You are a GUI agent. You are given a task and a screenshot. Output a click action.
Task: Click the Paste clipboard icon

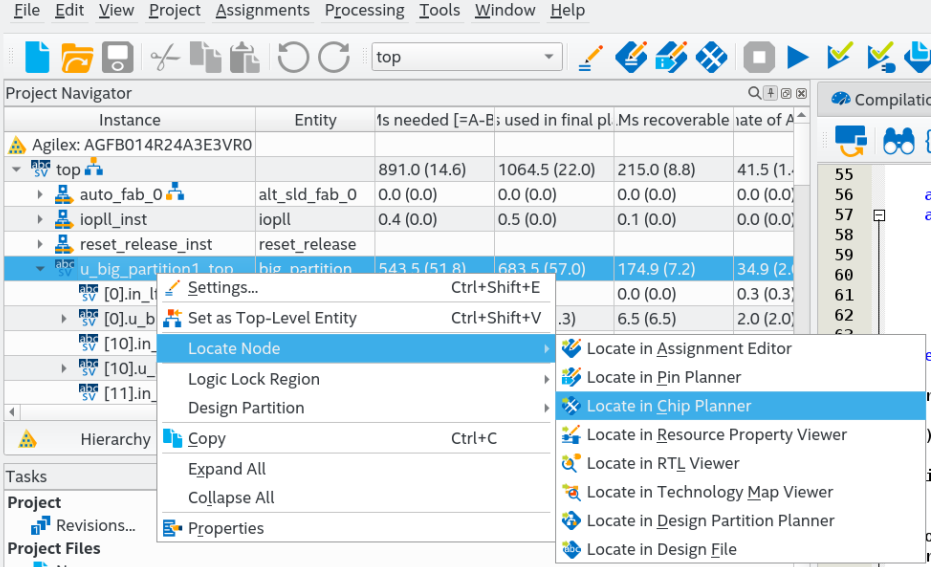click(x=245, y=58)
